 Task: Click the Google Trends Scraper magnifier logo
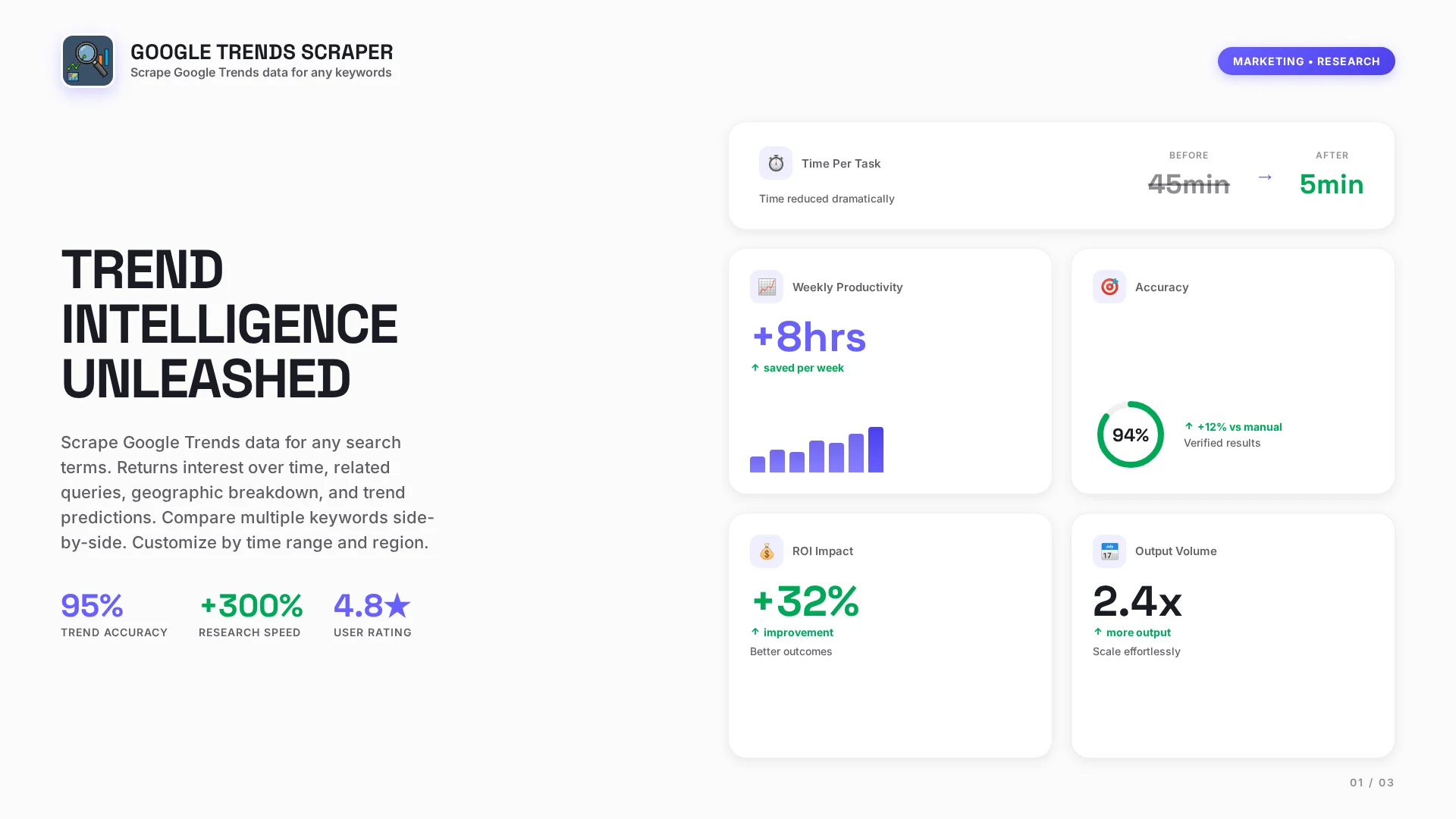click(88, 61)
